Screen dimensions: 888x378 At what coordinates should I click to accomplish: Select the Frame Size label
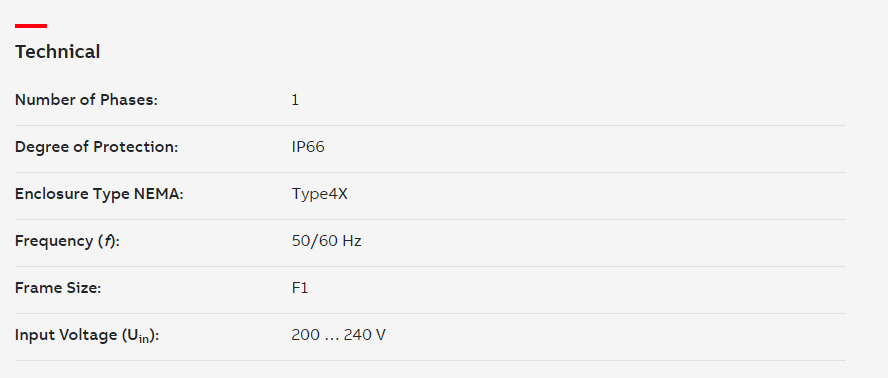tap(58, 288)
